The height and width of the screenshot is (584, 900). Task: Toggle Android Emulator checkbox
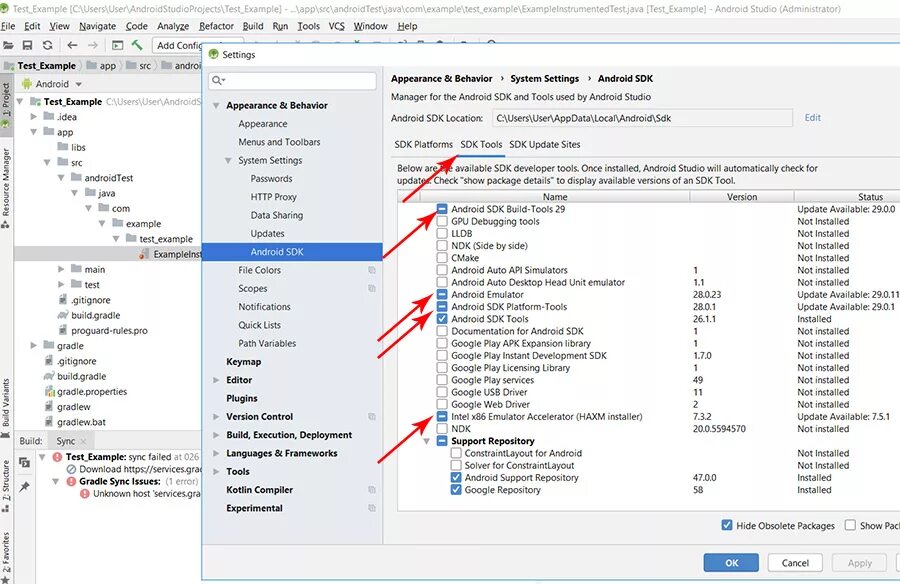pyautogui.click(x=442, y=295)
